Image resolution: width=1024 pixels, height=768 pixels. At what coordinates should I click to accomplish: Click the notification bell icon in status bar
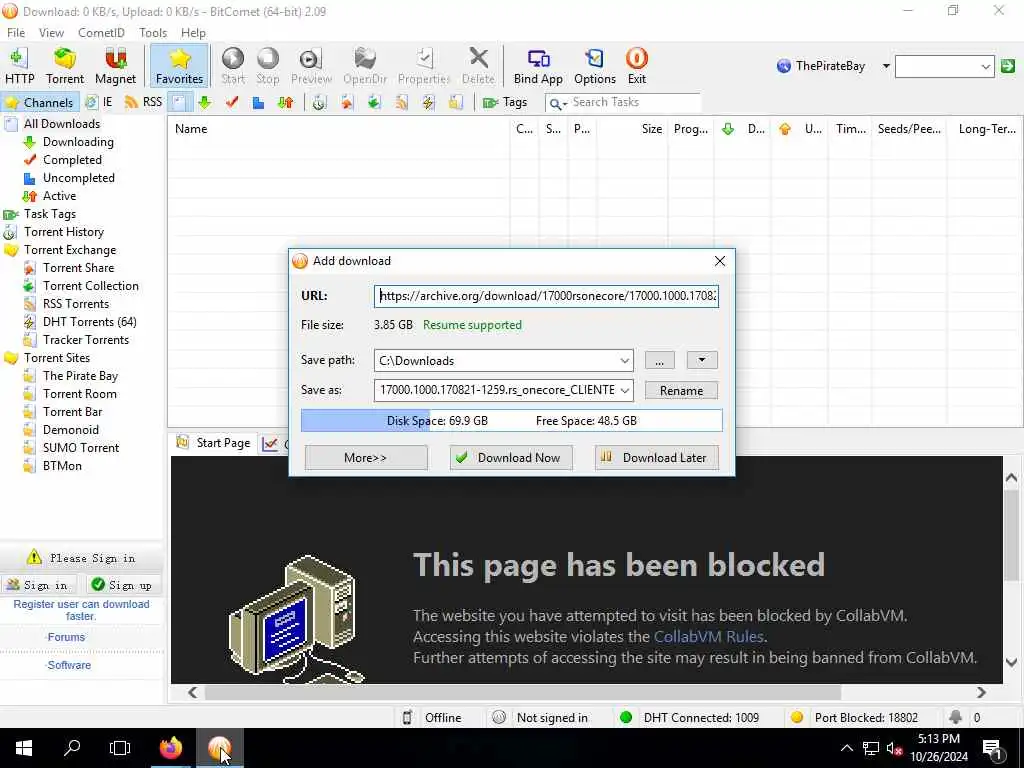(955, 717)
